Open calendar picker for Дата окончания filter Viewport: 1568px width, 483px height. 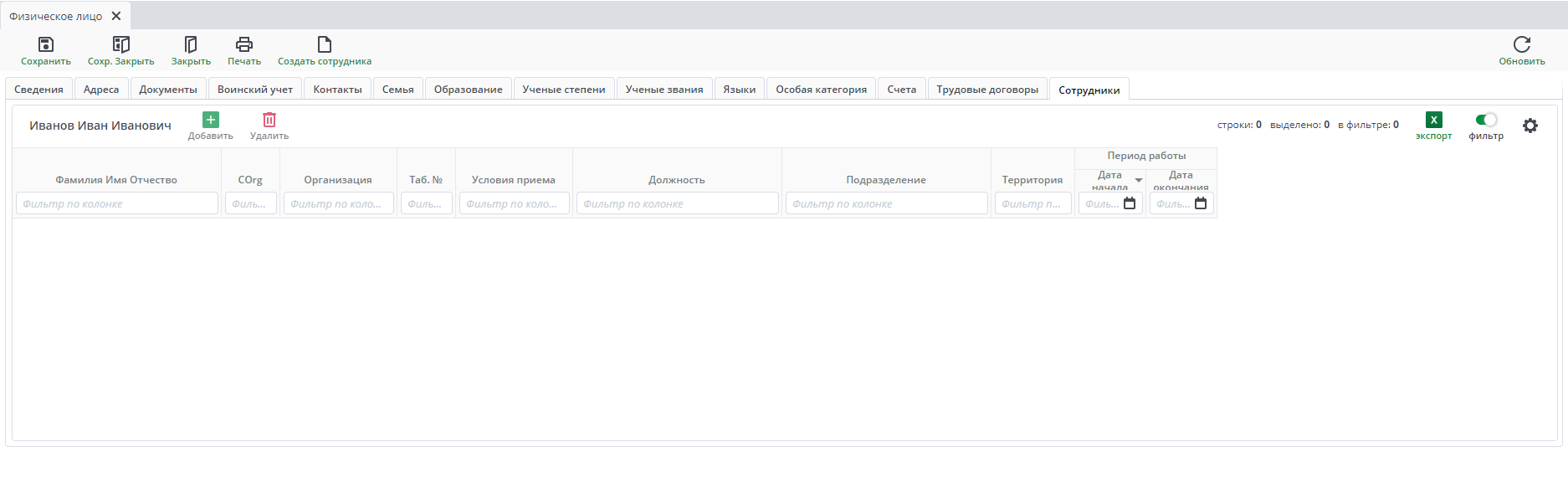point(1201,203)
